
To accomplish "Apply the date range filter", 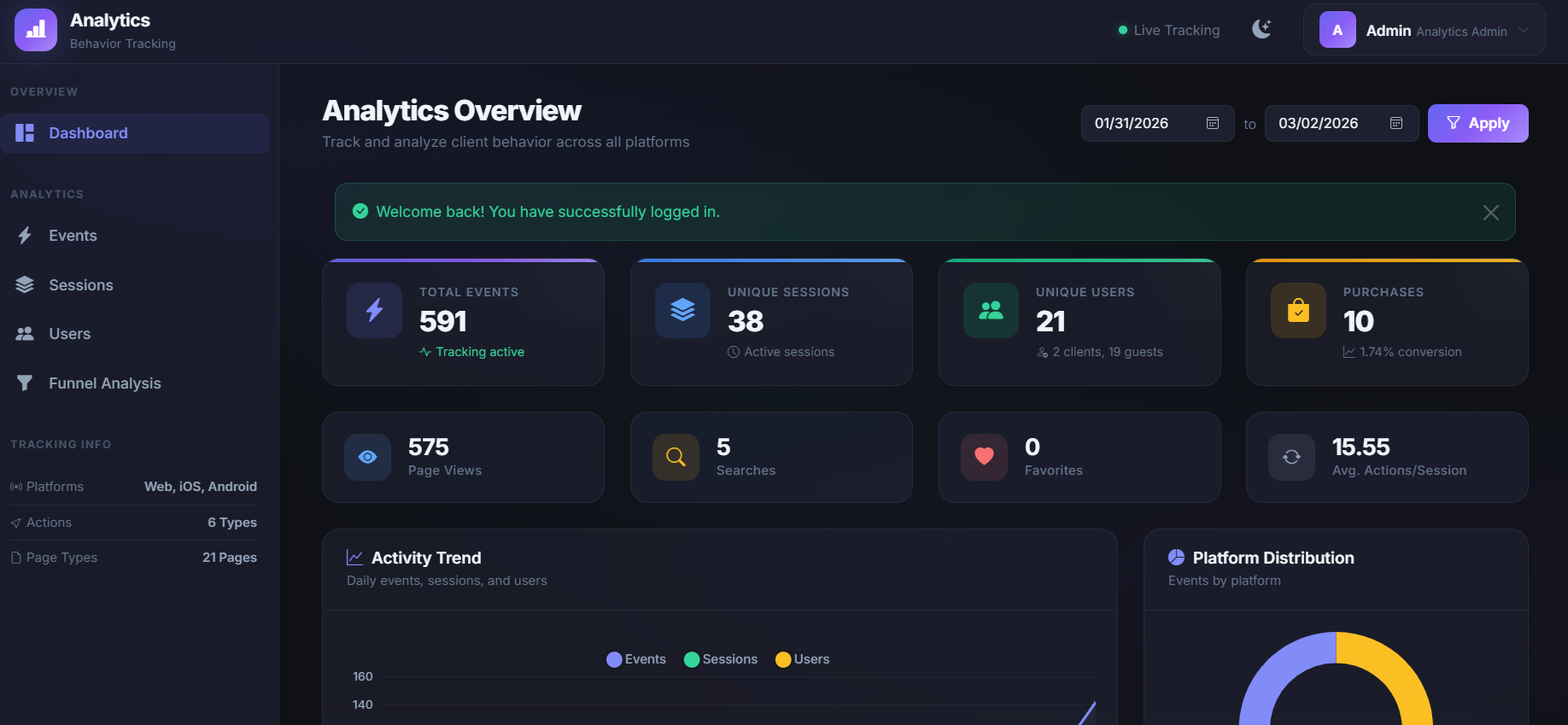I will tap(1477, 123).
